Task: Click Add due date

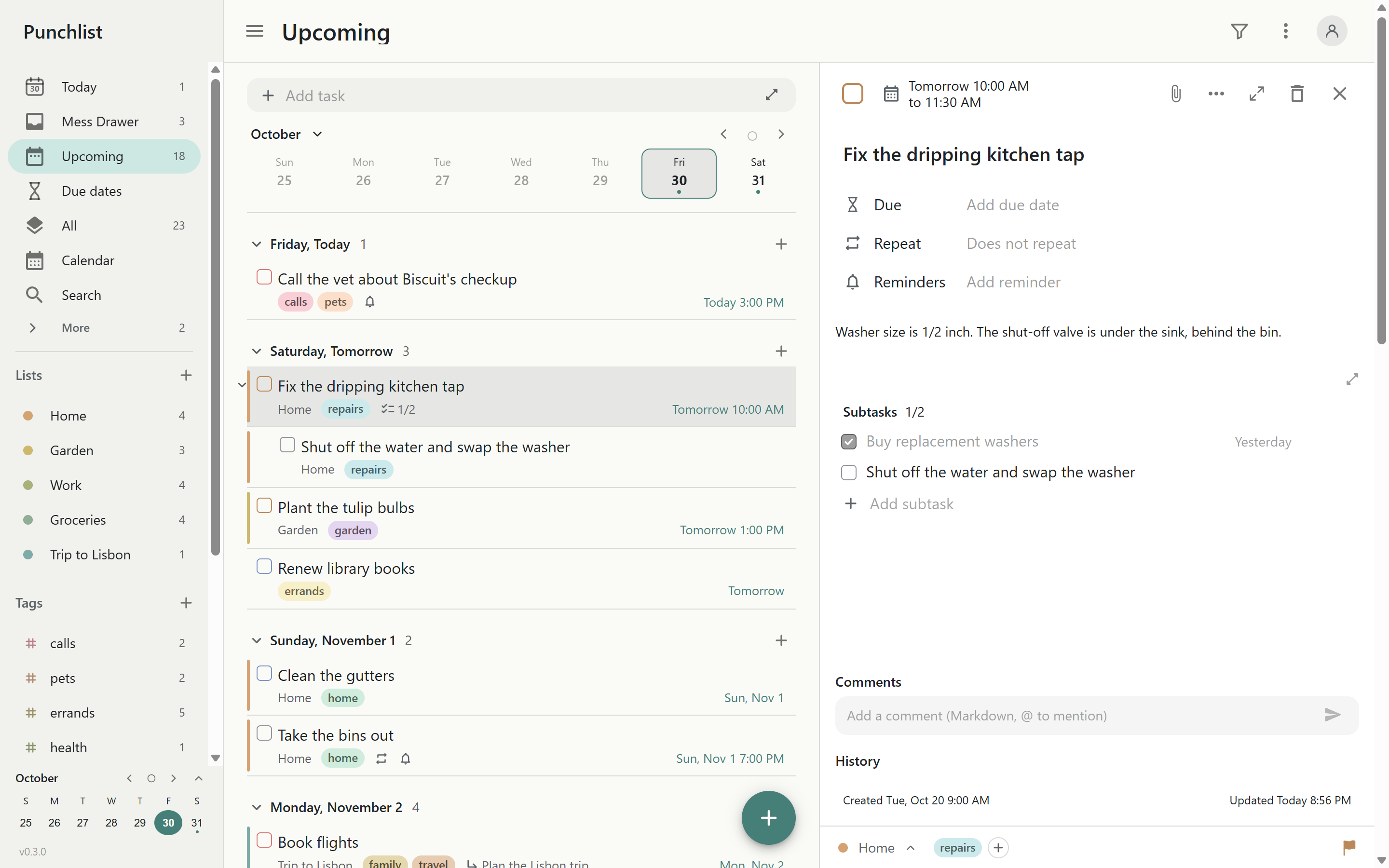Action: coord(1012,205)
